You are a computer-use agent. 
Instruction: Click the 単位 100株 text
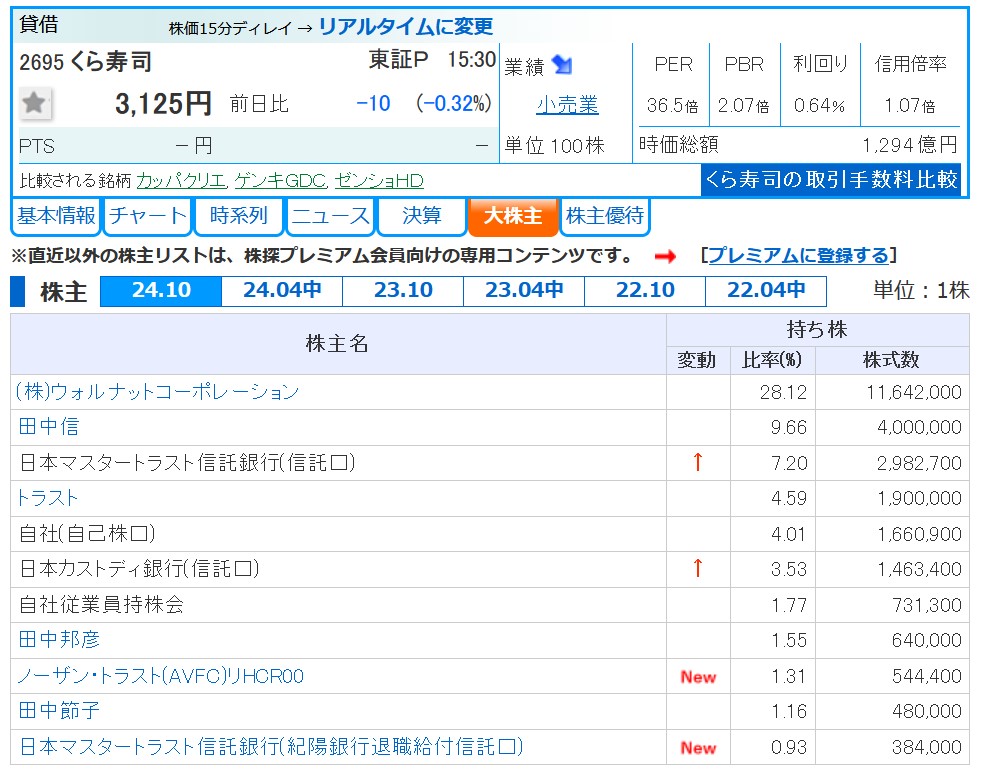(554, 146)
